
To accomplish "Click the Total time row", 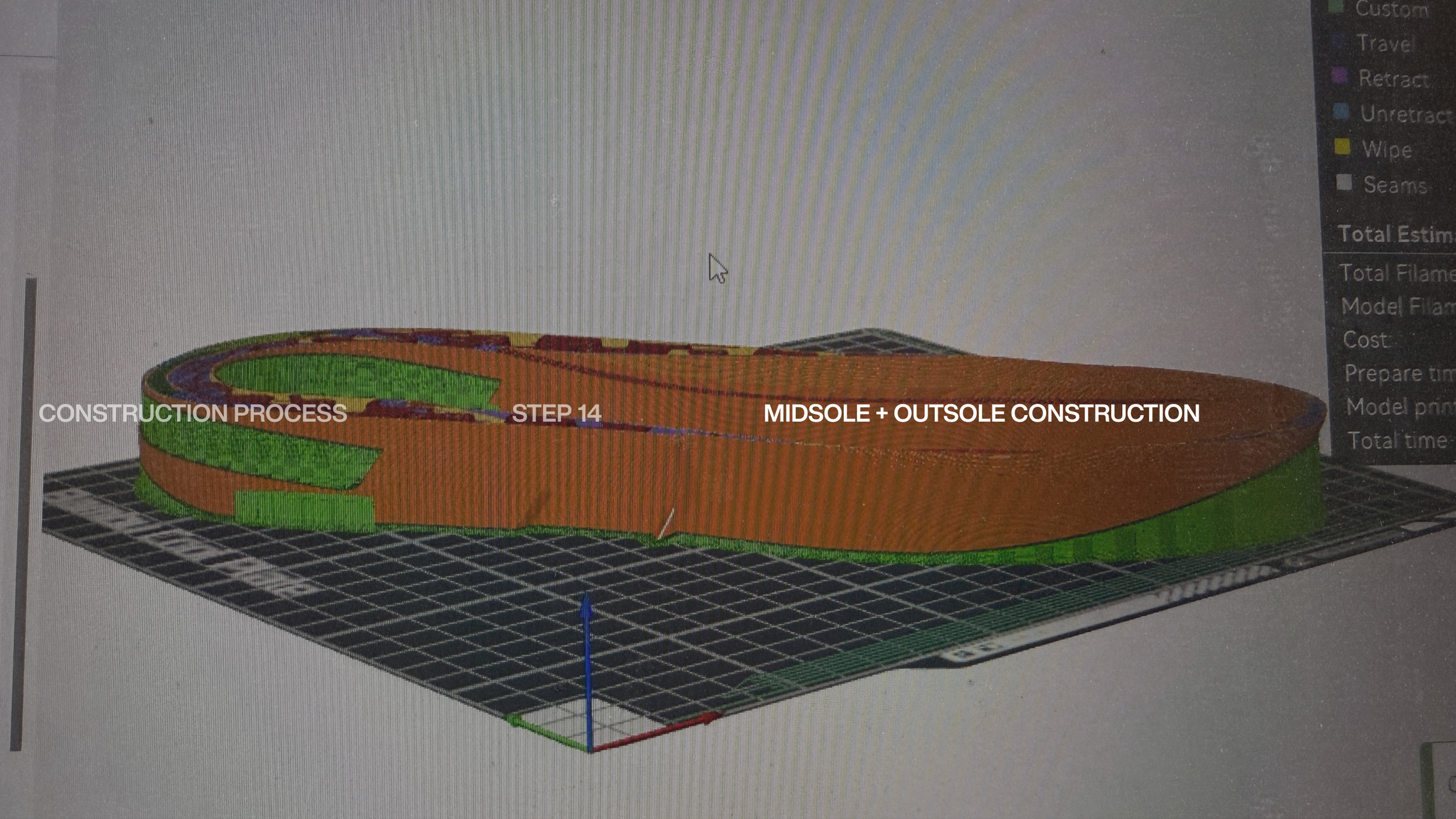I will (x=1398, y=440).
